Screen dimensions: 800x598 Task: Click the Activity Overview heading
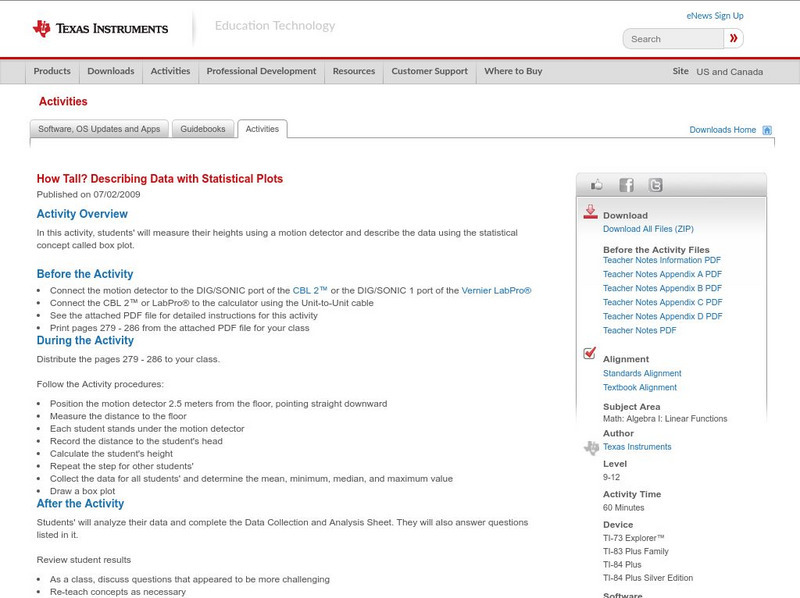point(82,214)
